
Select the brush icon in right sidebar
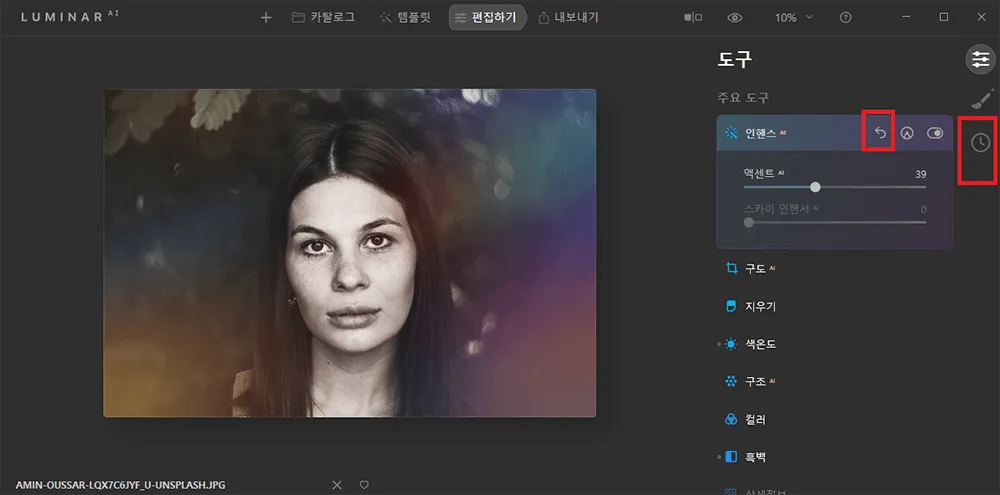click(981, 99)
